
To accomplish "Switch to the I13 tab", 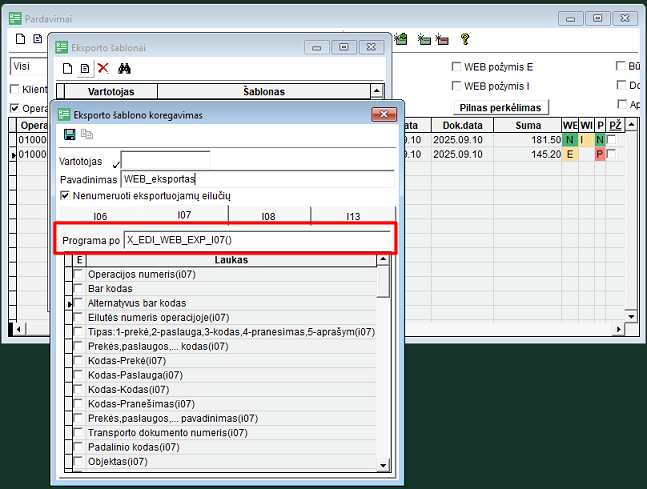I will (x=353, y=216).
